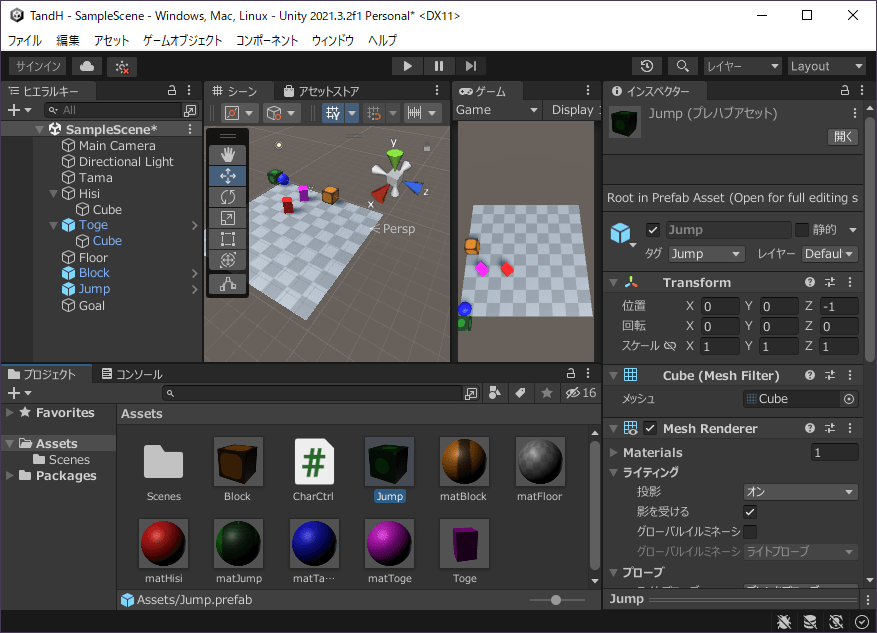Select the matHisi red material thumbnail
The height and width of the screenshot is (633, 877).
pos(163,543)
